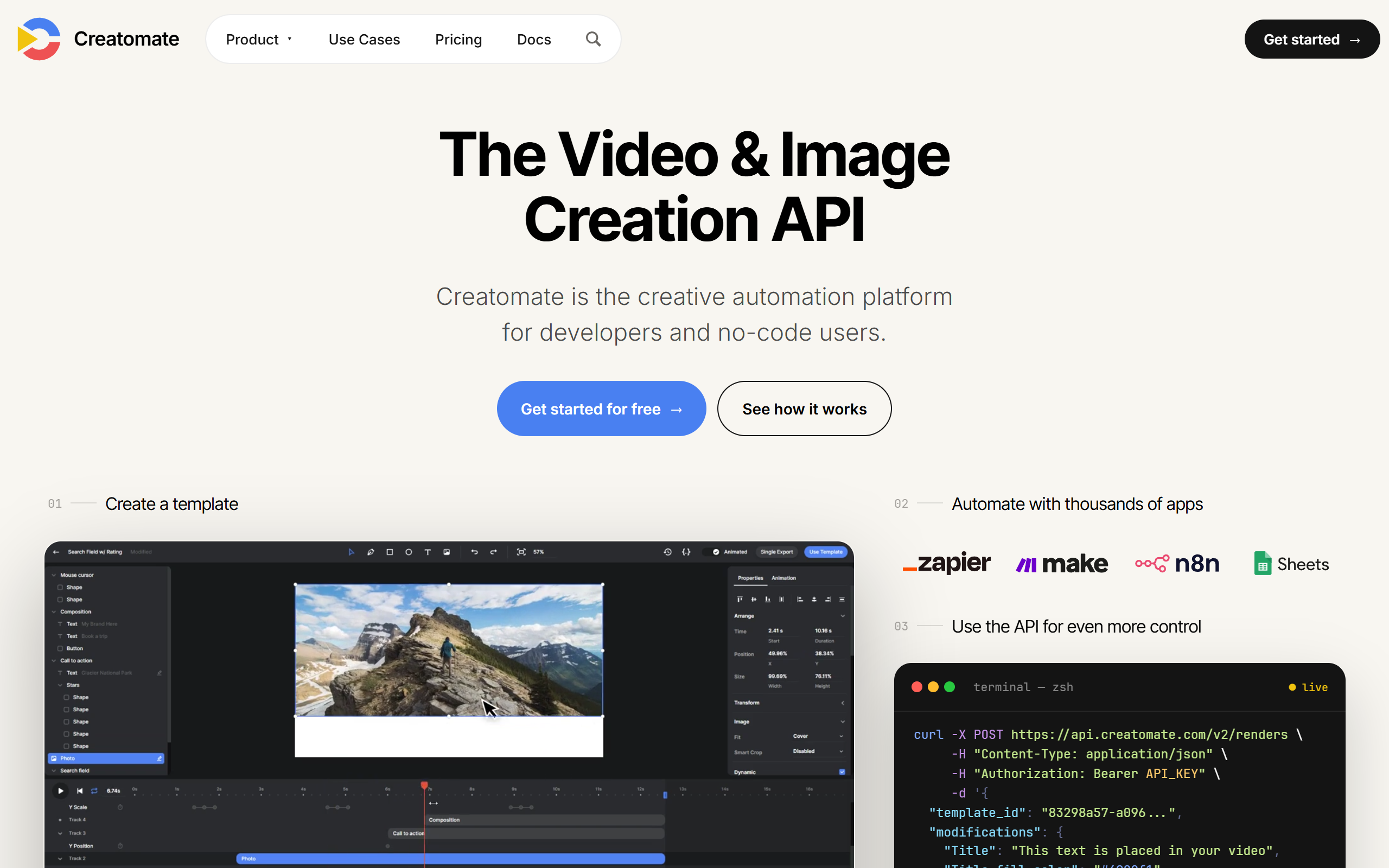Click the Y Position stopwatch keyframe icon
This screenshot has width=1389, height=868.
click(x=120, y=846)
